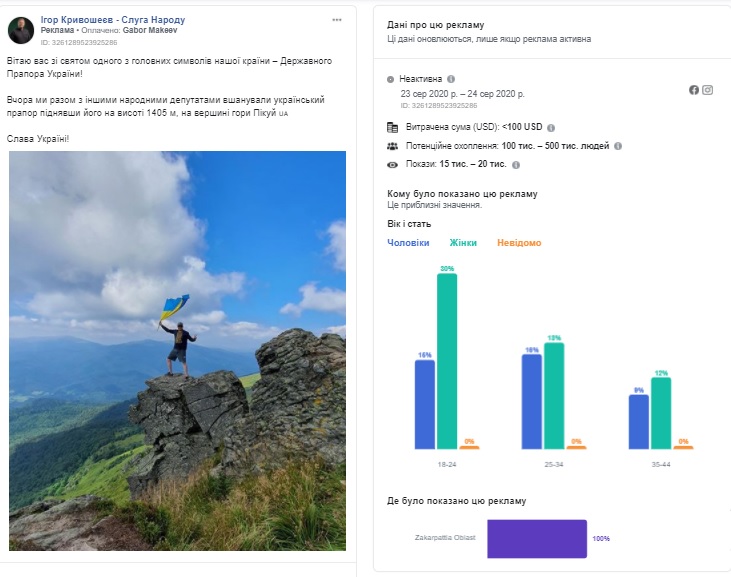Screen dimensions: 731x577
Task: Click the green 30% bar for 18-24
Action: coord(447,361)
